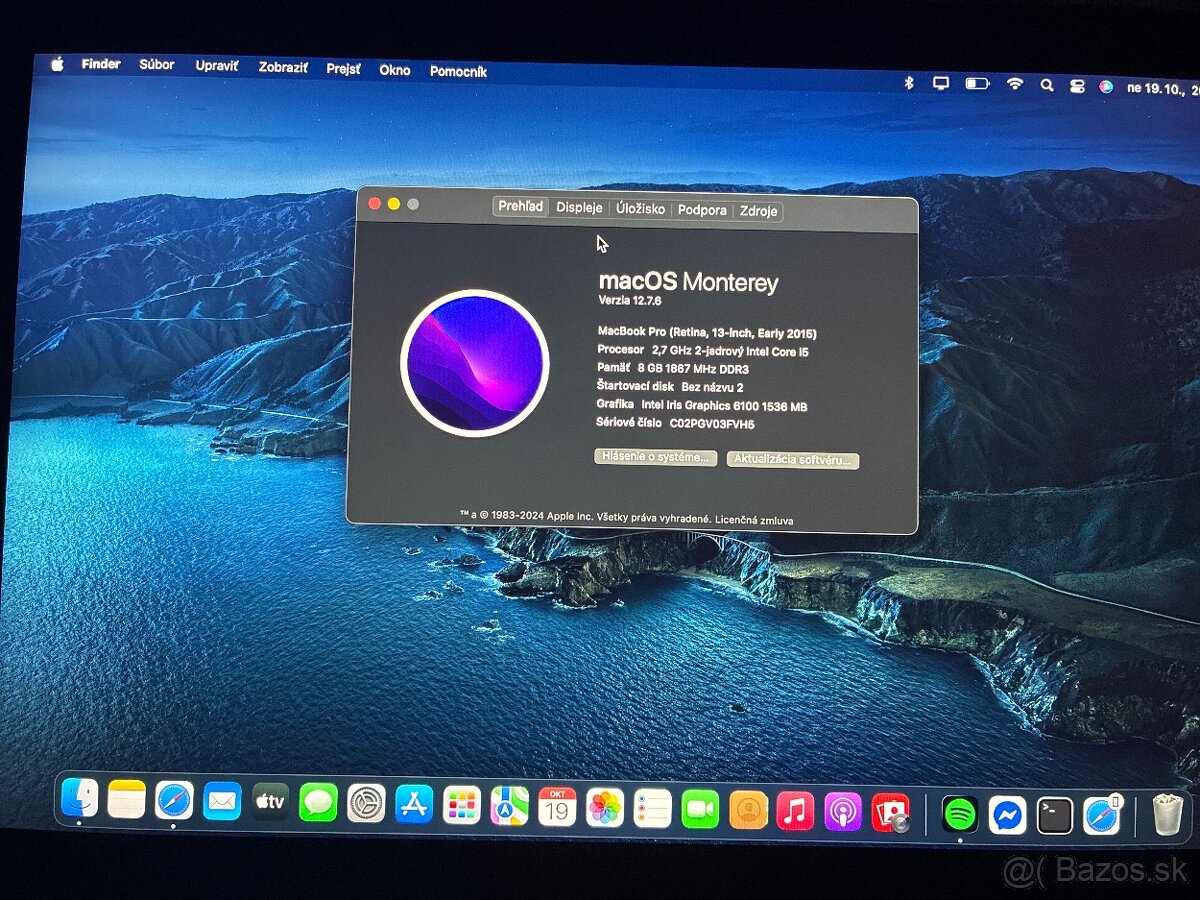The width and height of the screenshot is (1200, 900).
Task: Select the Podpora tab
Action: [701, 210]
